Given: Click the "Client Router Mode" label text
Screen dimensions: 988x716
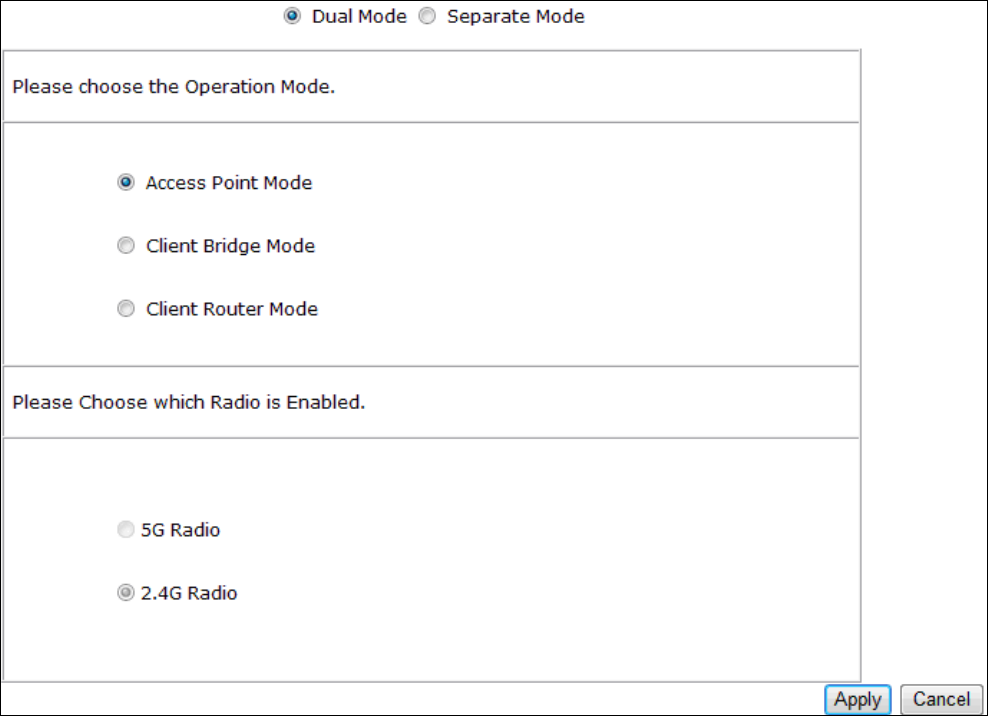Looking at the screenshot, I should click(232, 309).
